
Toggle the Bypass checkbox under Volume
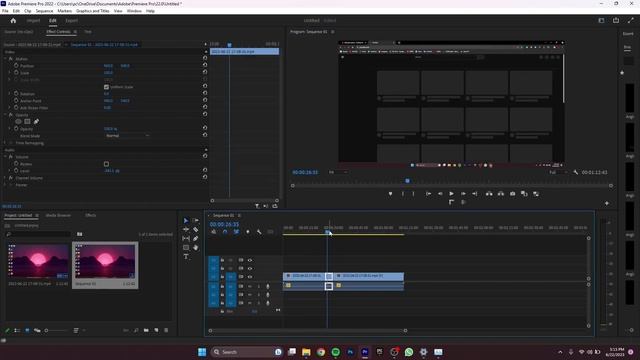(x=107, y=164)
